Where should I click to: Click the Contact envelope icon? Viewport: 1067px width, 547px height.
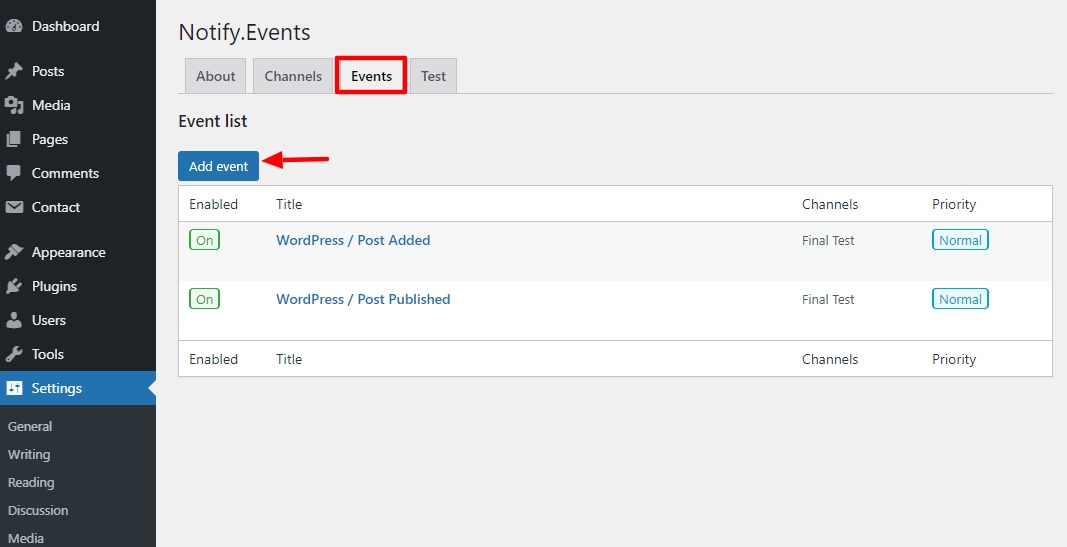(14, 208)
